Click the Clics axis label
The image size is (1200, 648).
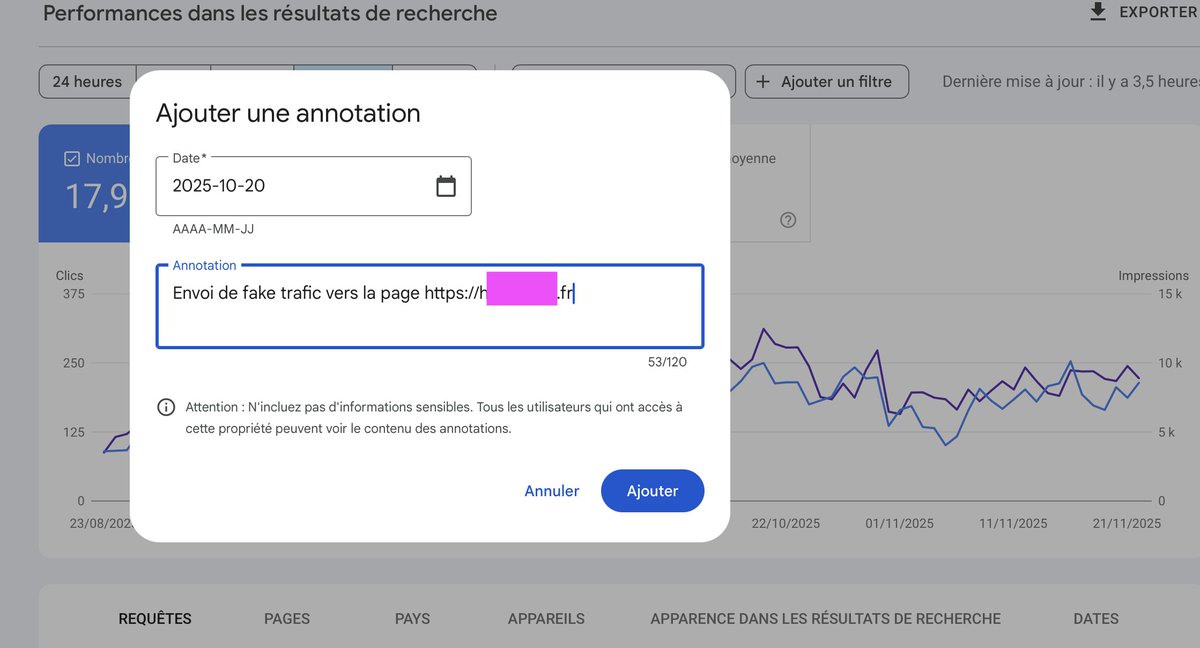(x=70, y=276)
